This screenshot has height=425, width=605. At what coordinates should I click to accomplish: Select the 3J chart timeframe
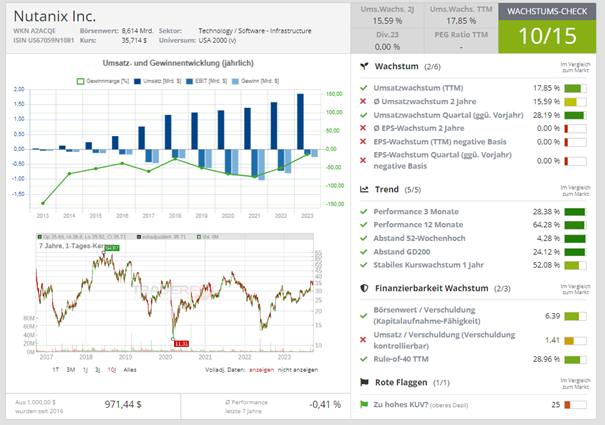click(x=98, y=370)
